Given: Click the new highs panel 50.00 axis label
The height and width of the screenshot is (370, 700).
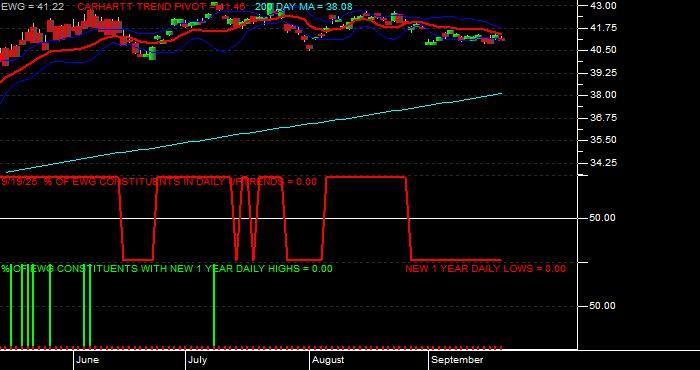Looking at the screenshot, I should [x=603, y=306].
